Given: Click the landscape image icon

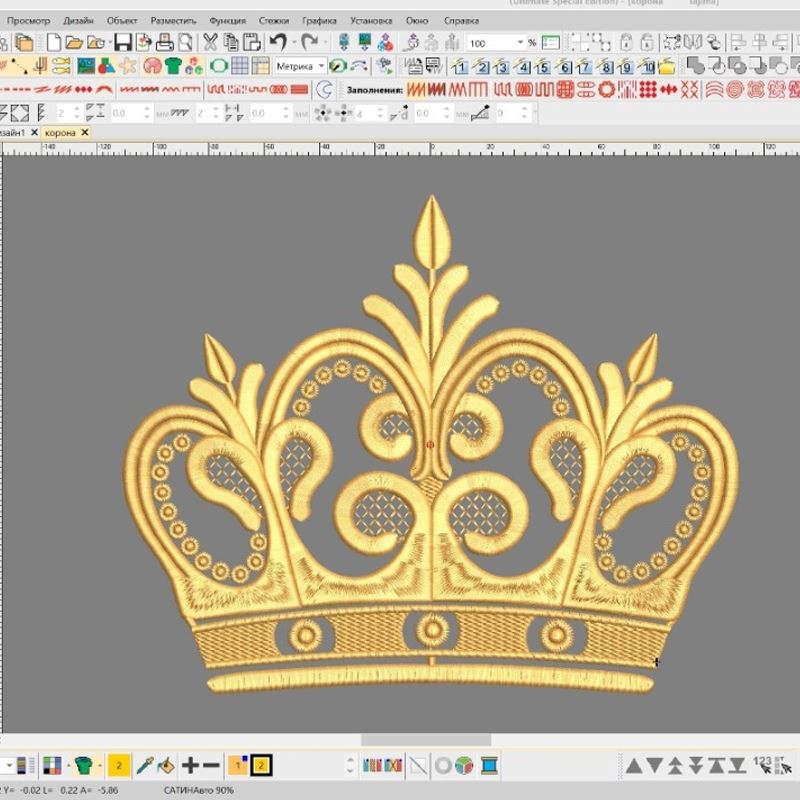Looking at the screenshot, I should (86, 66).
